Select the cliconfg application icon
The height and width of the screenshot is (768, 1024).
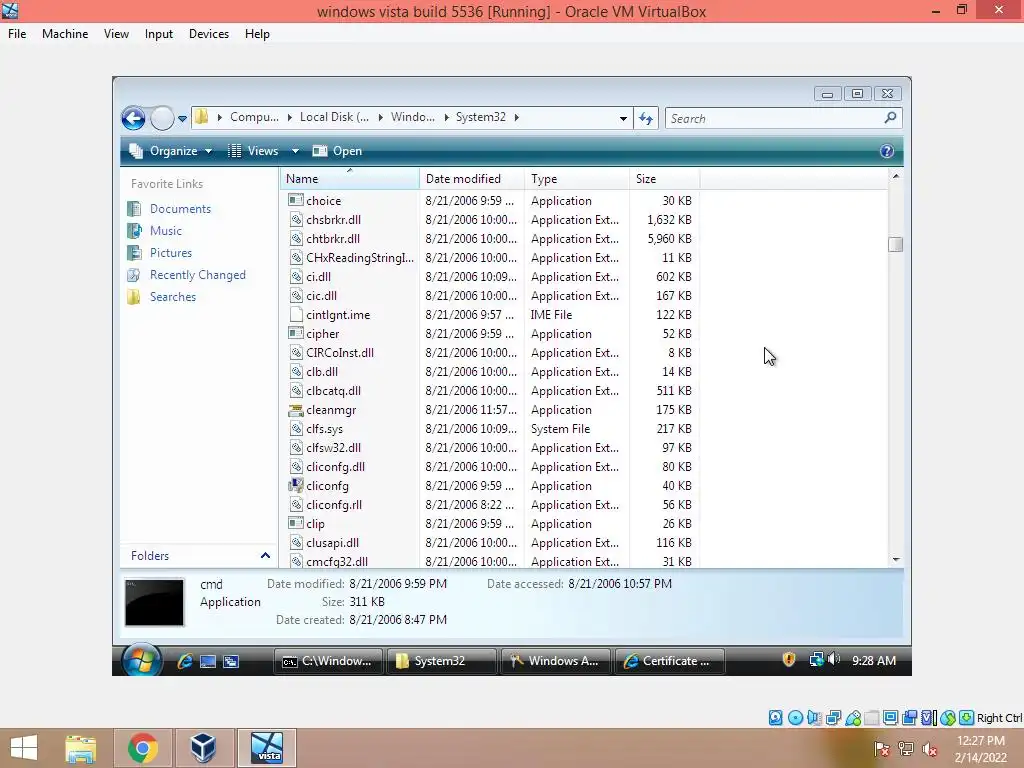tap(296, 485)
